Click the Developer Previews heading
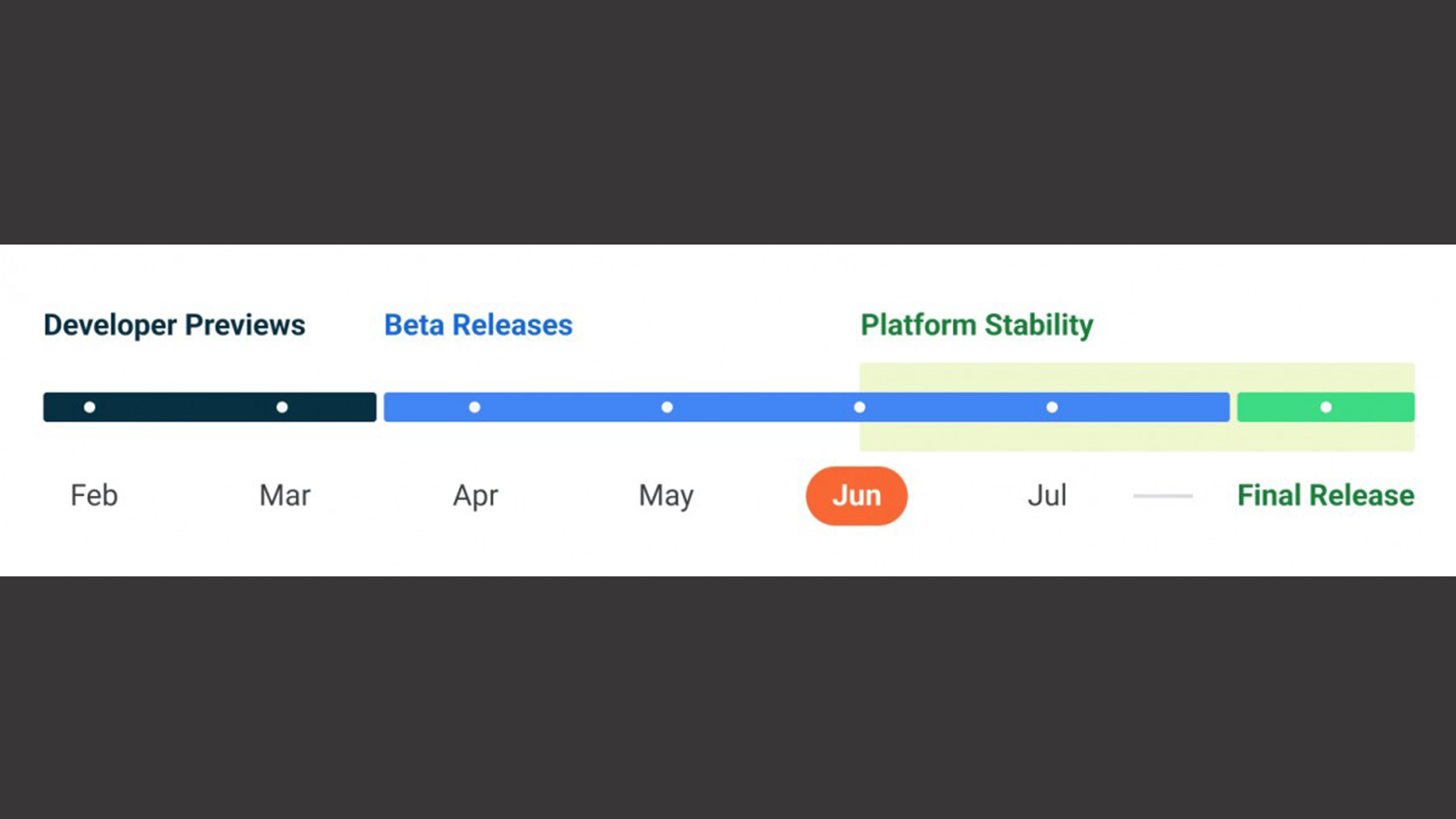Viewport: 1456px width, 819px height. (175, 325)
